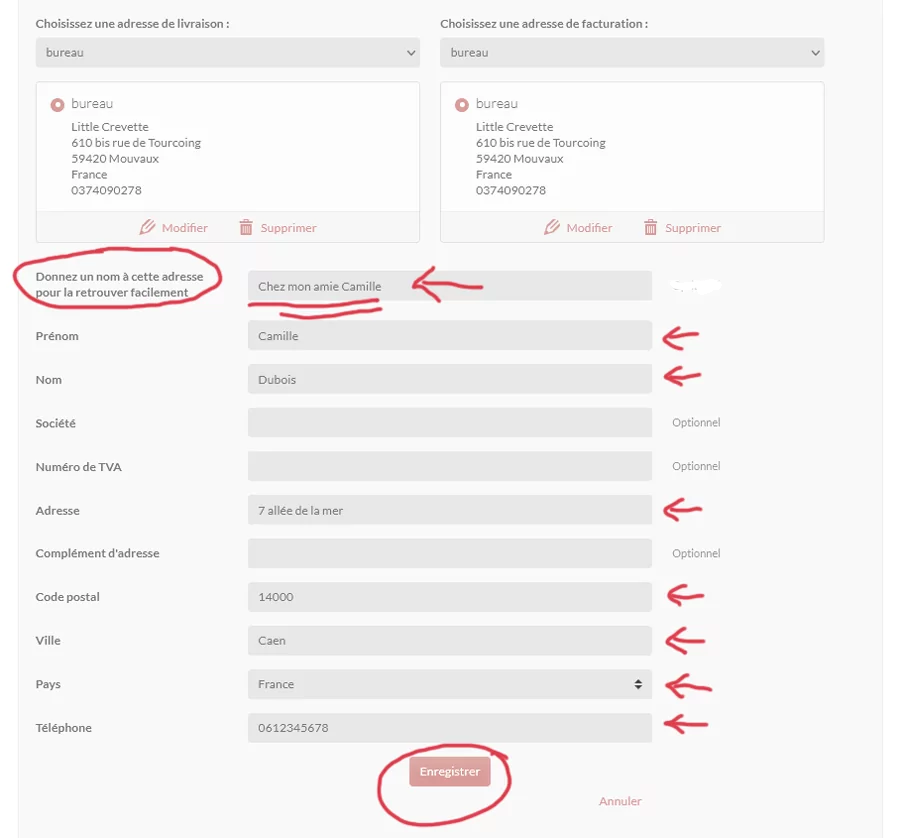Viewport: 900px width, 838px height.
Task: Open the delivery address dropdown
Action: tap(228, 53)
